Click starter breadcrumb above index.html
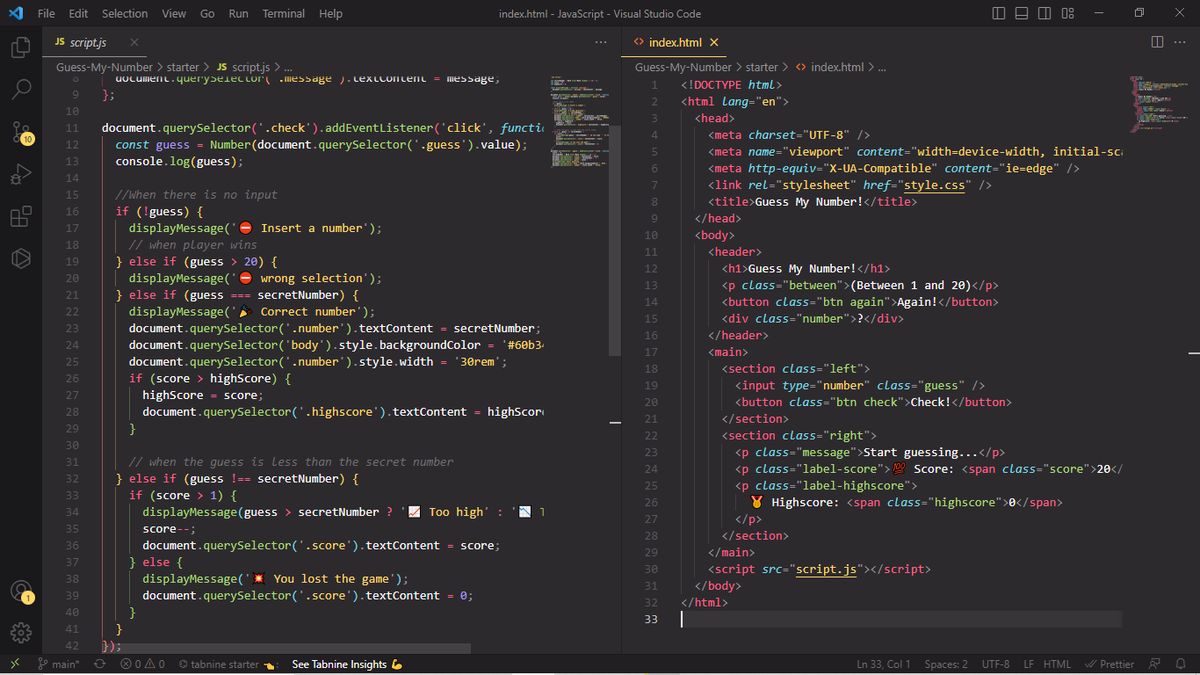Image resolution: width=1200 pixels, height=675 pixels. [762, 67]
